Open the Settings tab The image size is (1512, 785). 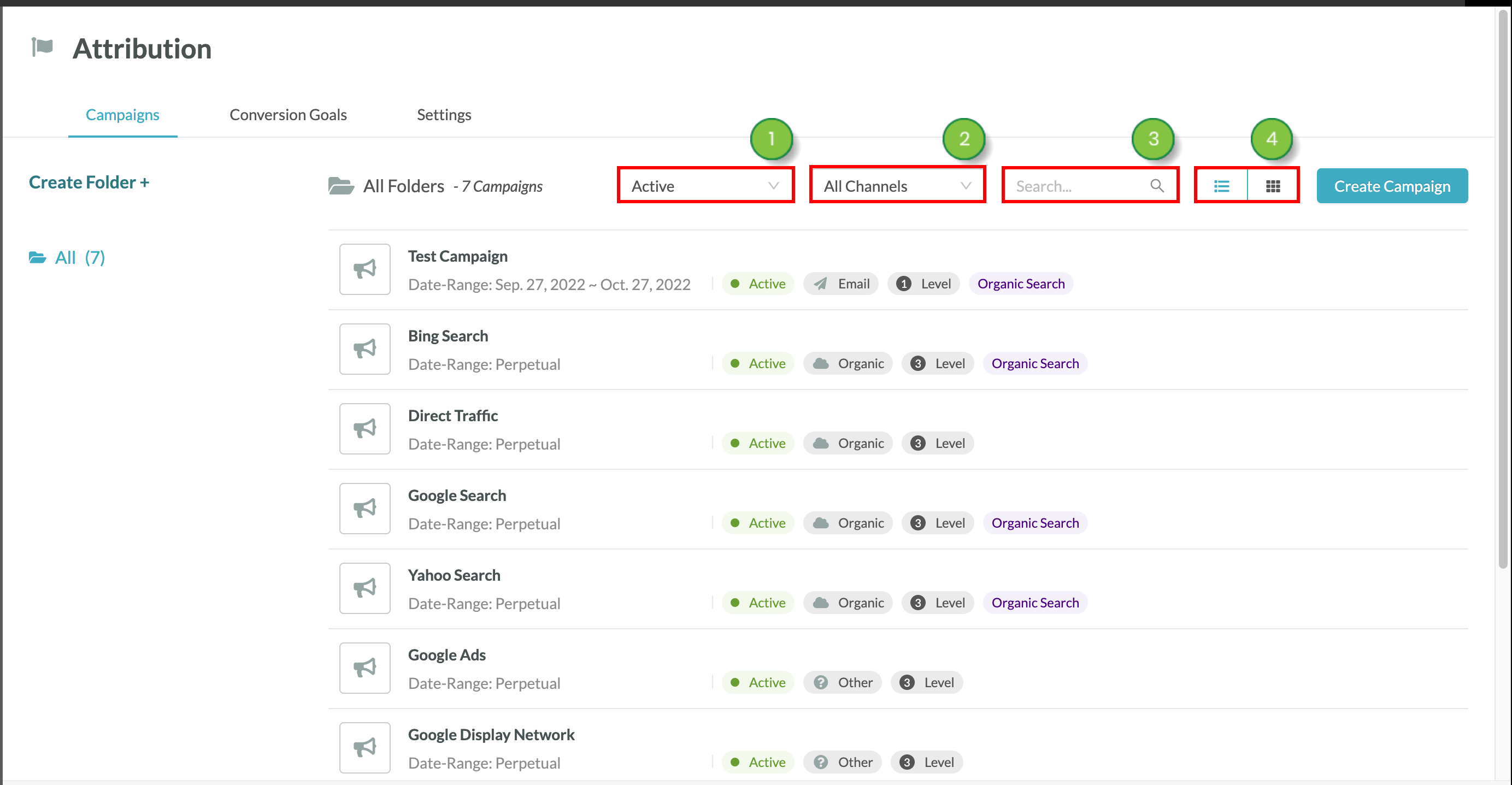tap(444, 115)
